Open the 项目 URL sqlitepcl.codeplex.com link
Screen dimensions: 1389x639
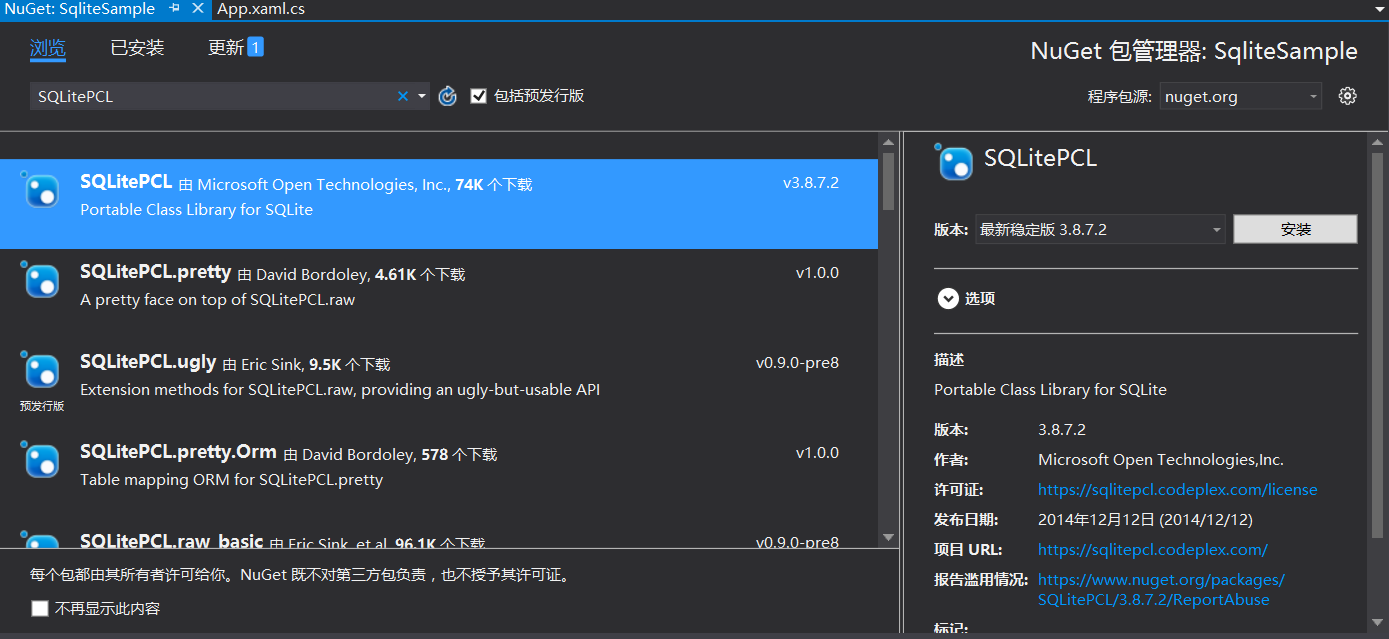(x=1152, y=550)
